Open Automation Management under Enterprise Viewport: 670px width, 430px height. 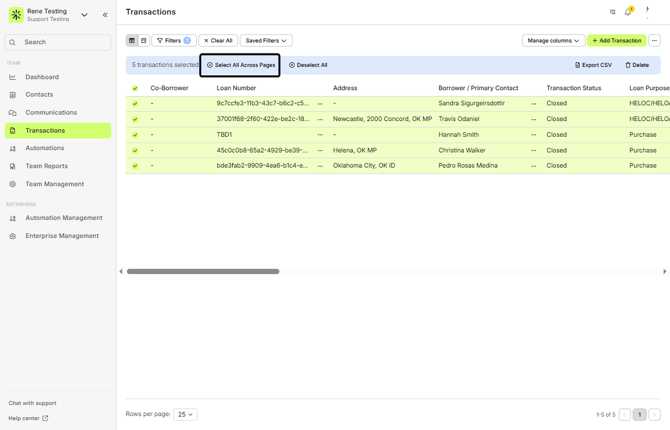point(58,218)
